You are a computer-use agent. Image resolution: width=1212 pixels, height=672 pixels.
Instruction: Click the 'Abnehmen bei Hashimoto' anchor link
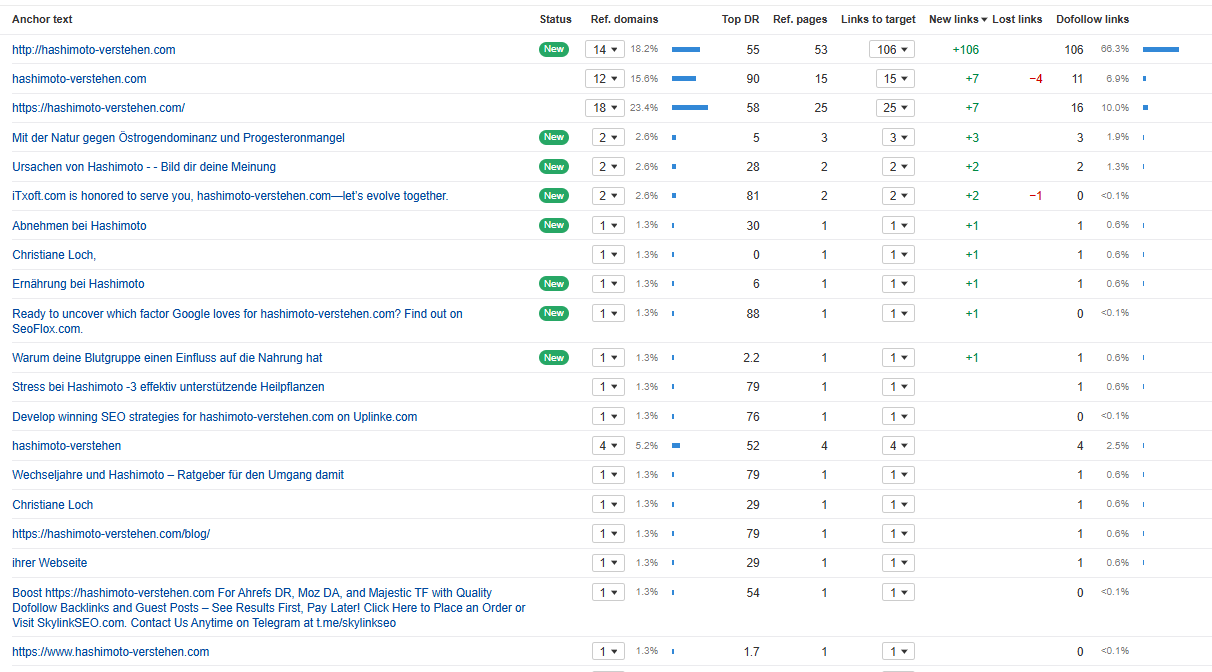(79, 226)
